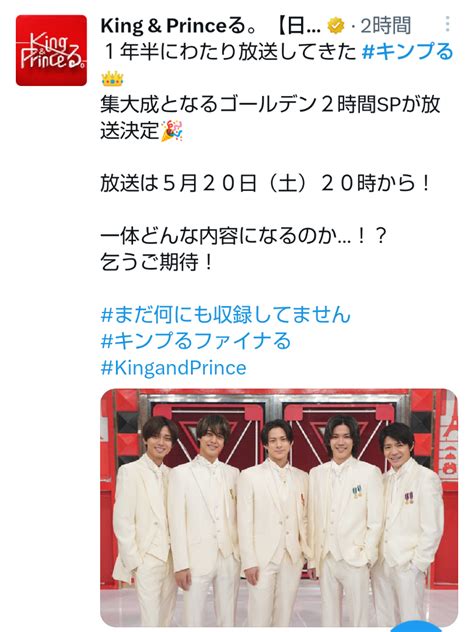Screen dimensions: 474x632
Task: Open the #キンプる hashtag
Action: pos(408,52)
